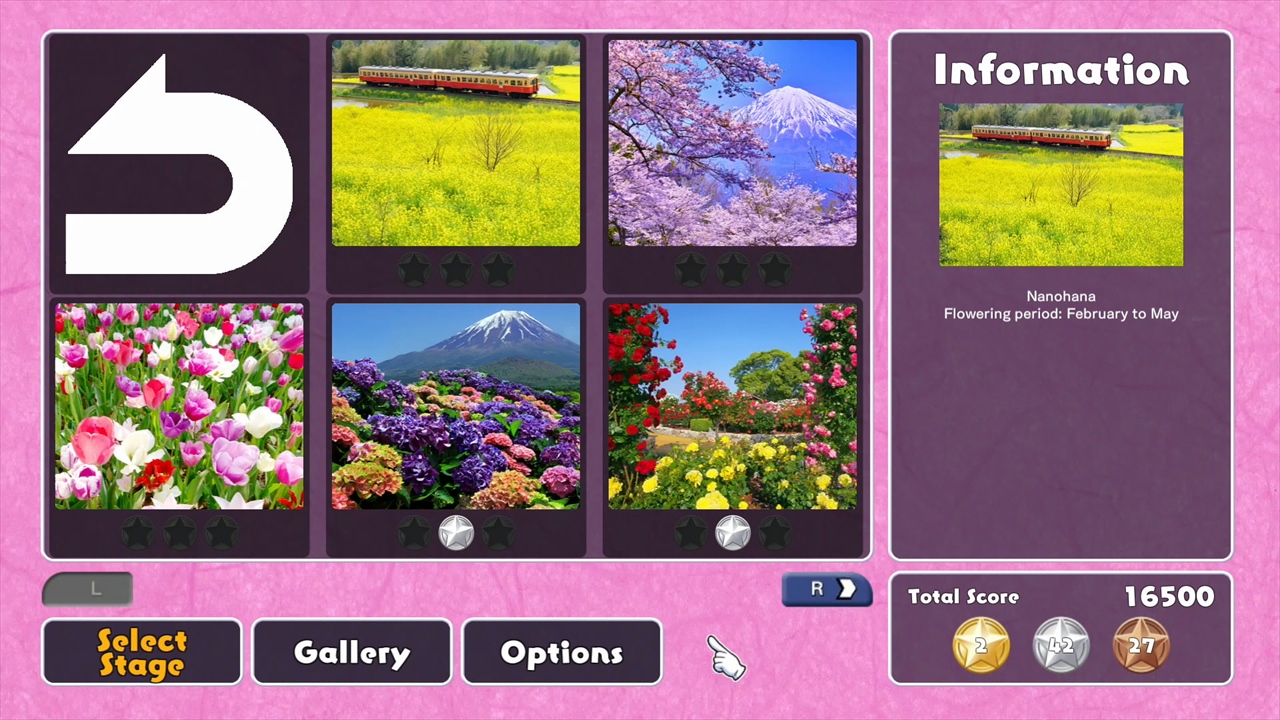The height and width of the screenshot is (720, 1280).
Task: Click the L previous-page shoulder button
Action: 87,589
